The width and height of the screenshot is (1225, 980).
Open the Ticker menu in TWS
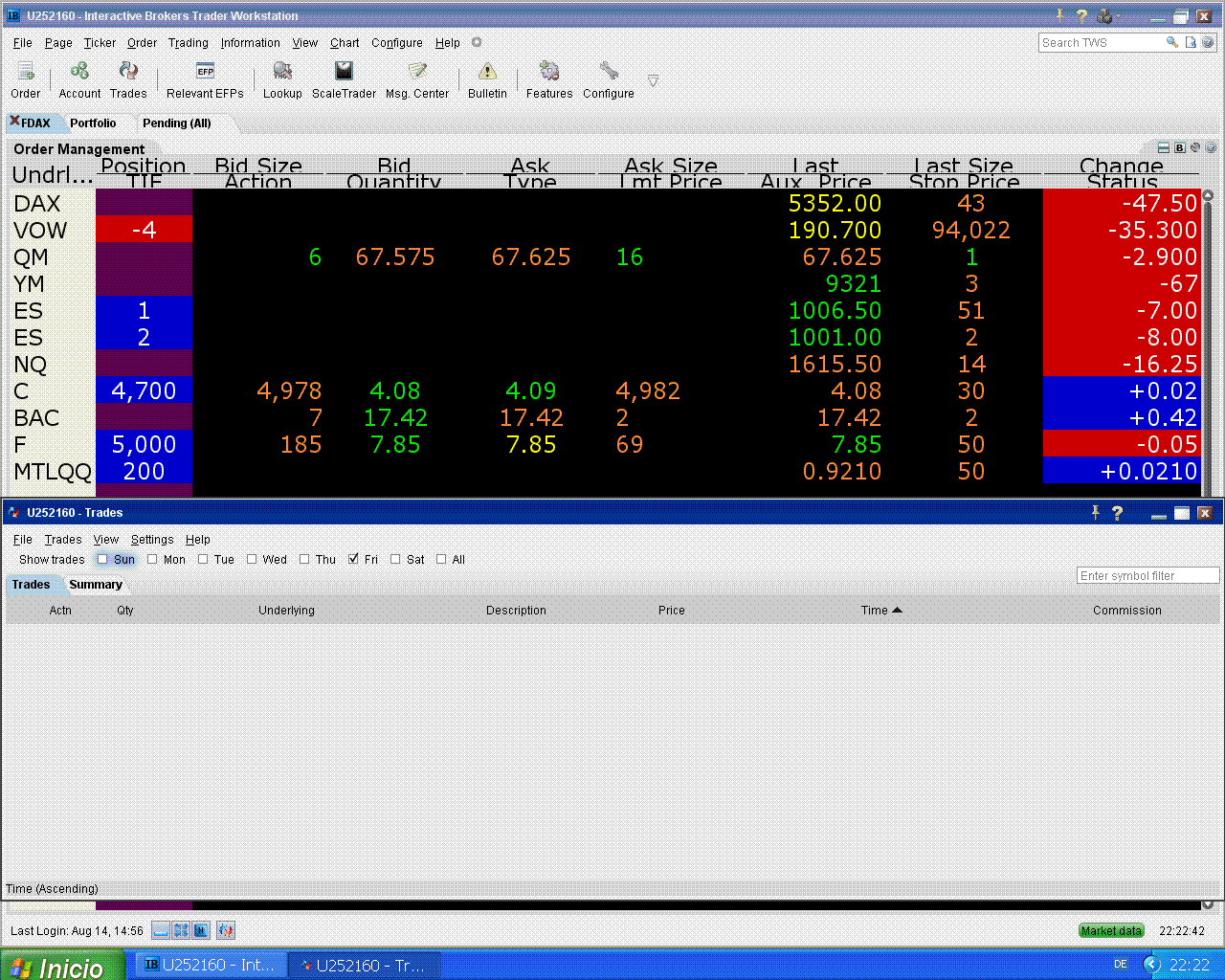pos(100,42)
